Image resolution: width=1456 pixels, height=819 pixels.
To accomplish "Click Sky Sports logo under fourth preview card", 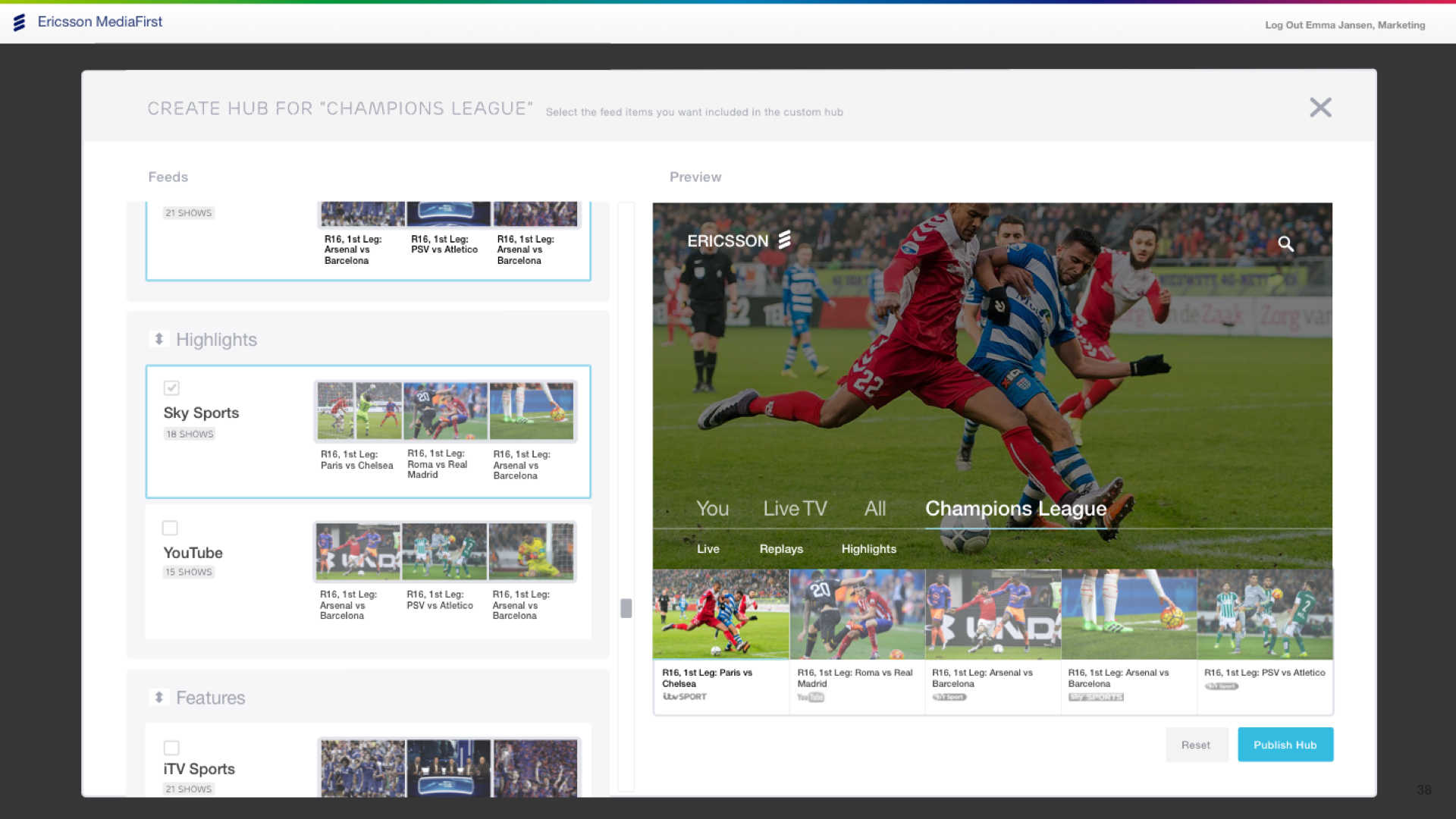I will pos(1096,697).
